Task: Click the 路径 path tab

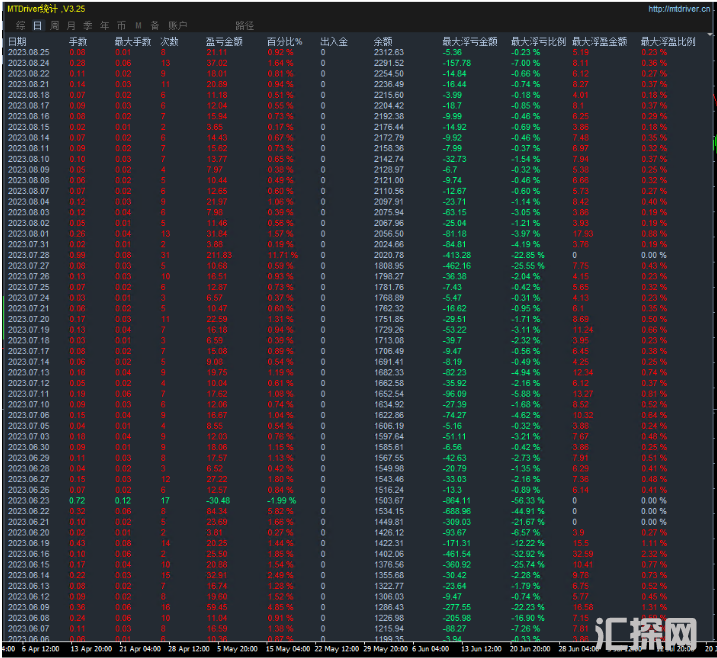Action: pos(244,24)
